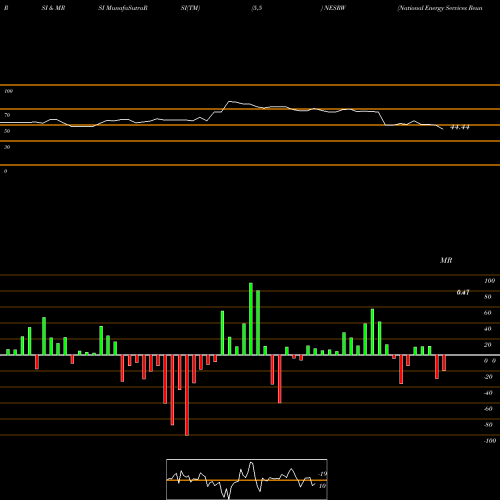Screen dimensions: 500x500
Task: Click the 40 label on the MR right axis
Action: point(488,329)
